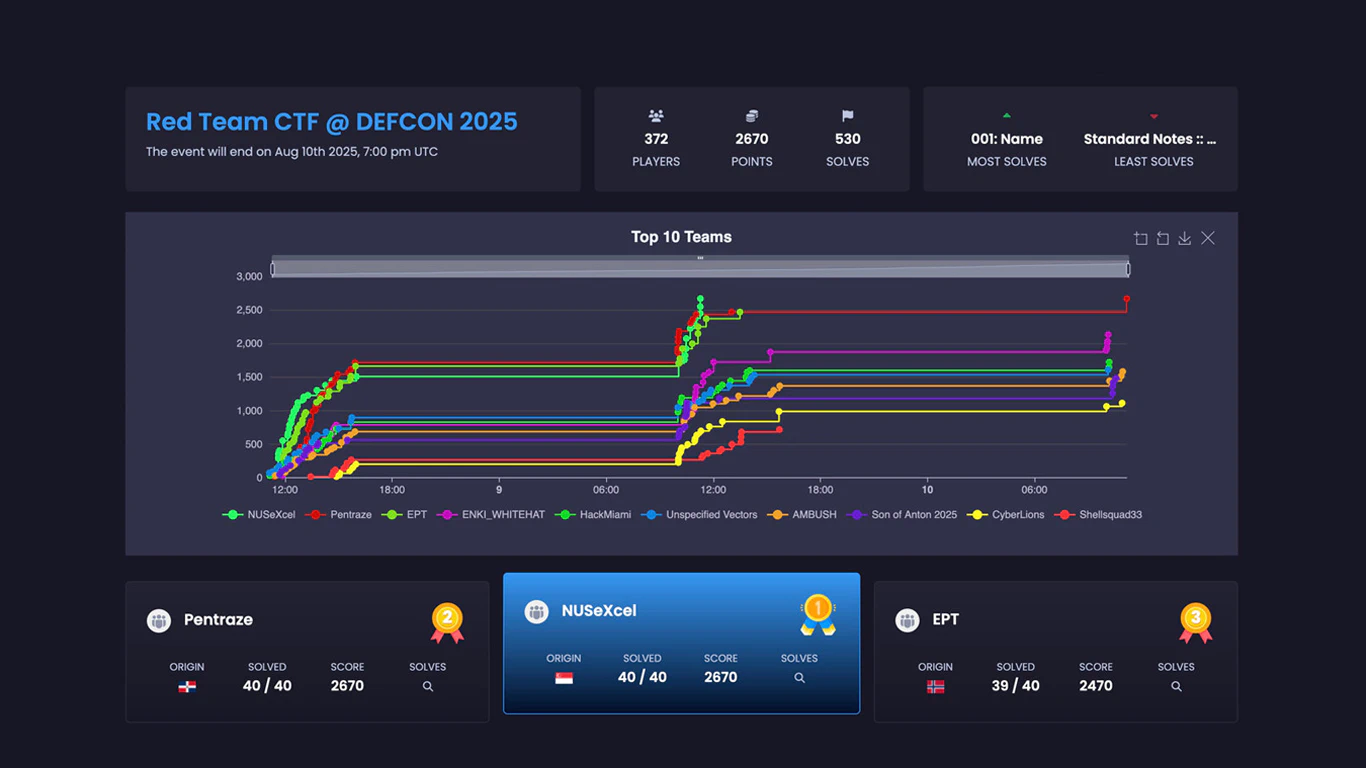Viewport: 1366px width, 768px height.
Task: Select the first place NUSeXcel card
Action: pyautogui.click(x=681, y=643)
